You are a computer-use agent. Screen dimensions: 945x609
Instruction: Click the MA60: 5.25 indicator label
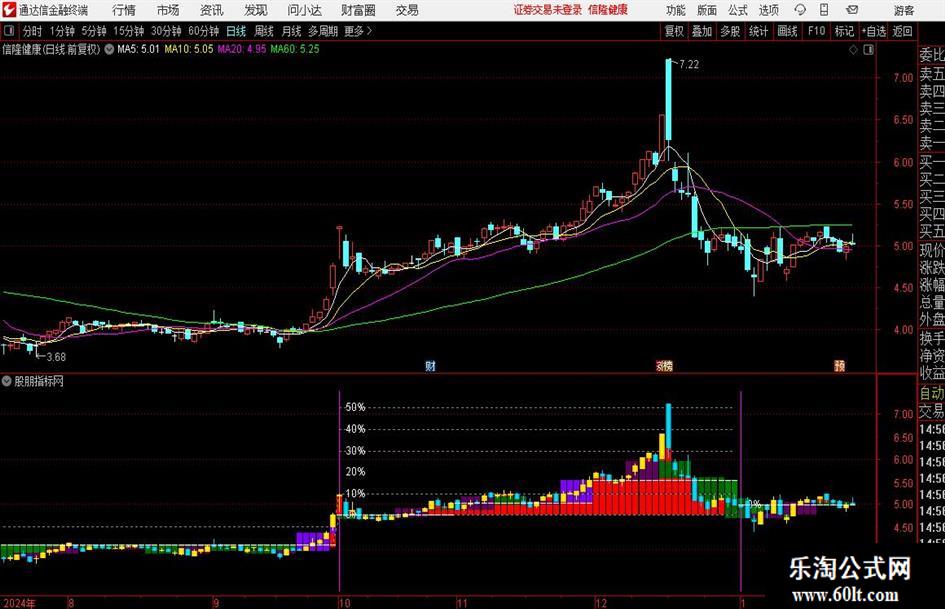coord(295,49)
